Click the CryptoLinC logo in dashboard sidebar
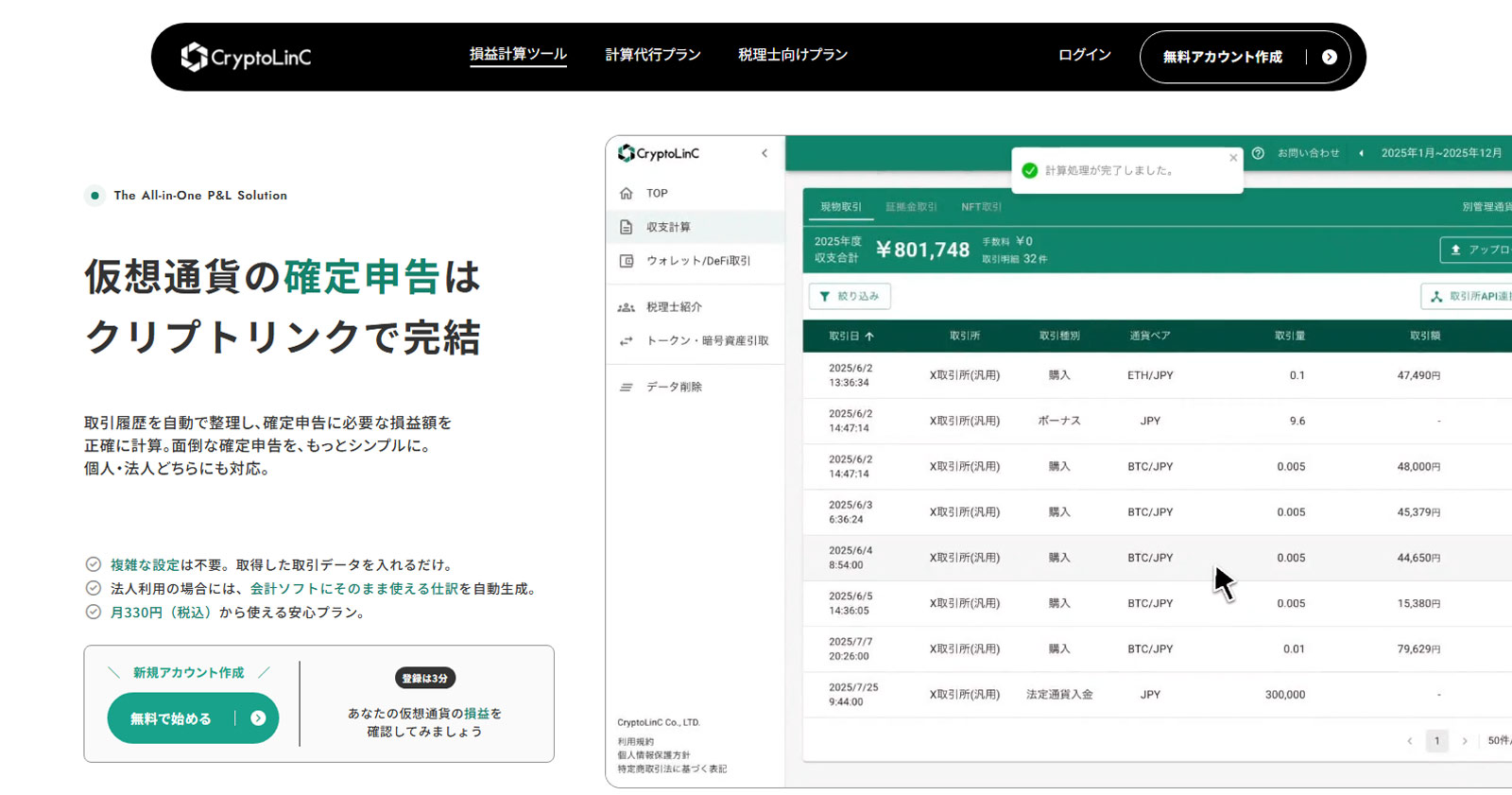1512x795 pixels. (x=659, y=153)
